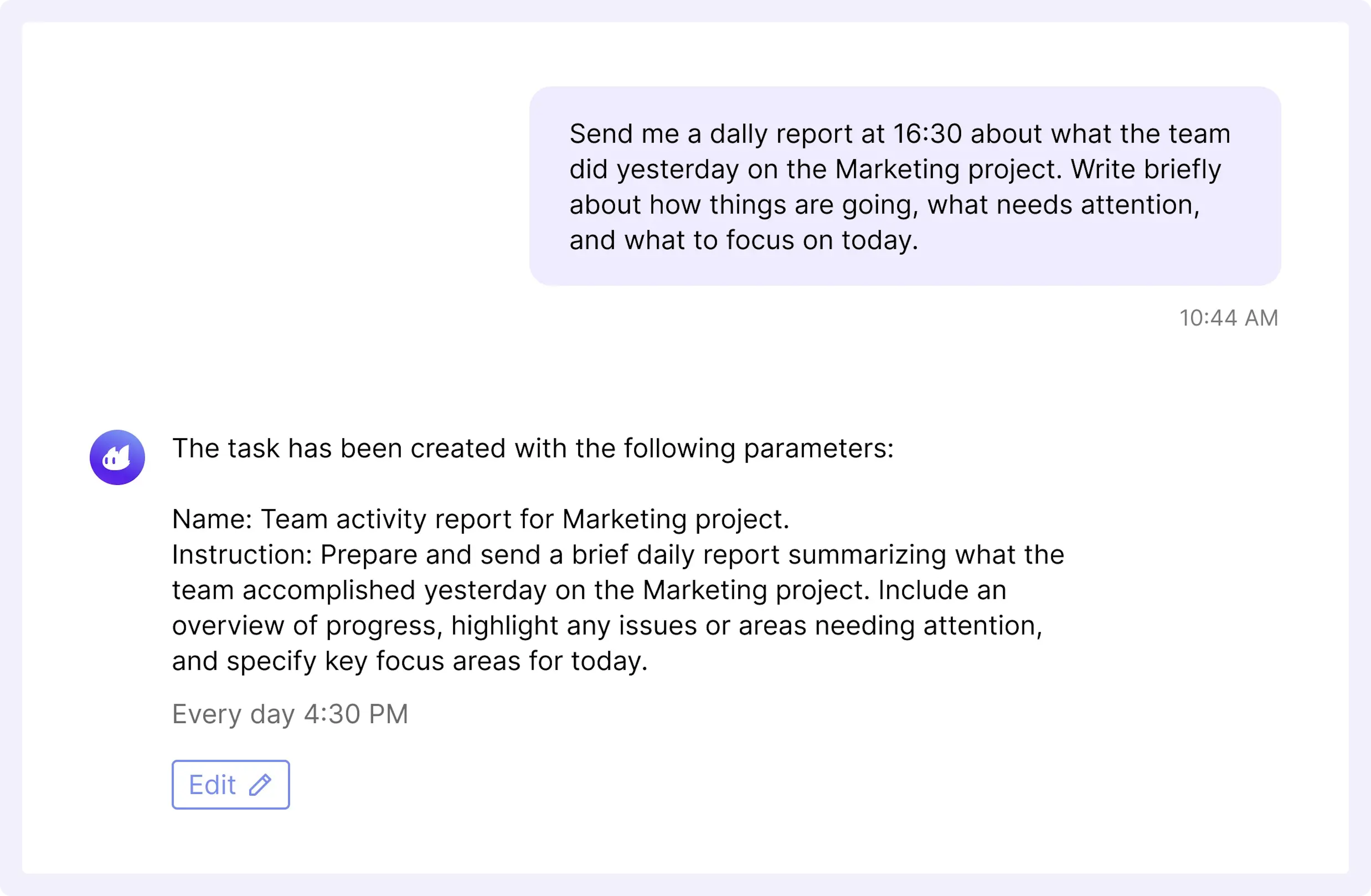Click 'and what to focus on today.' line
Screen dimensions: 1371x896
coord(744,240)
